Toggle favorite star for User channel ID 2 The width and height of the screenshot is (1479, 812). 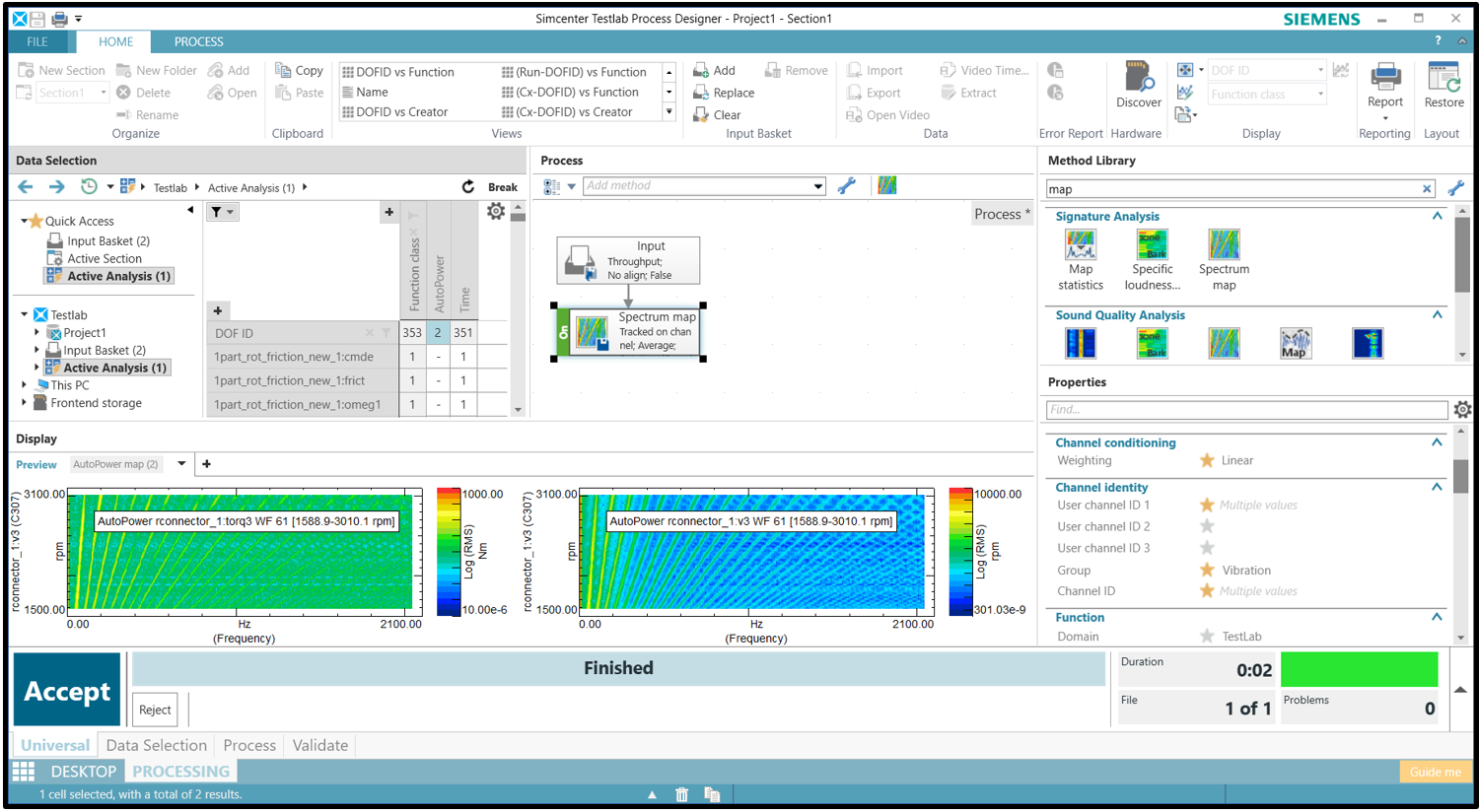(x=1207, y=526)
